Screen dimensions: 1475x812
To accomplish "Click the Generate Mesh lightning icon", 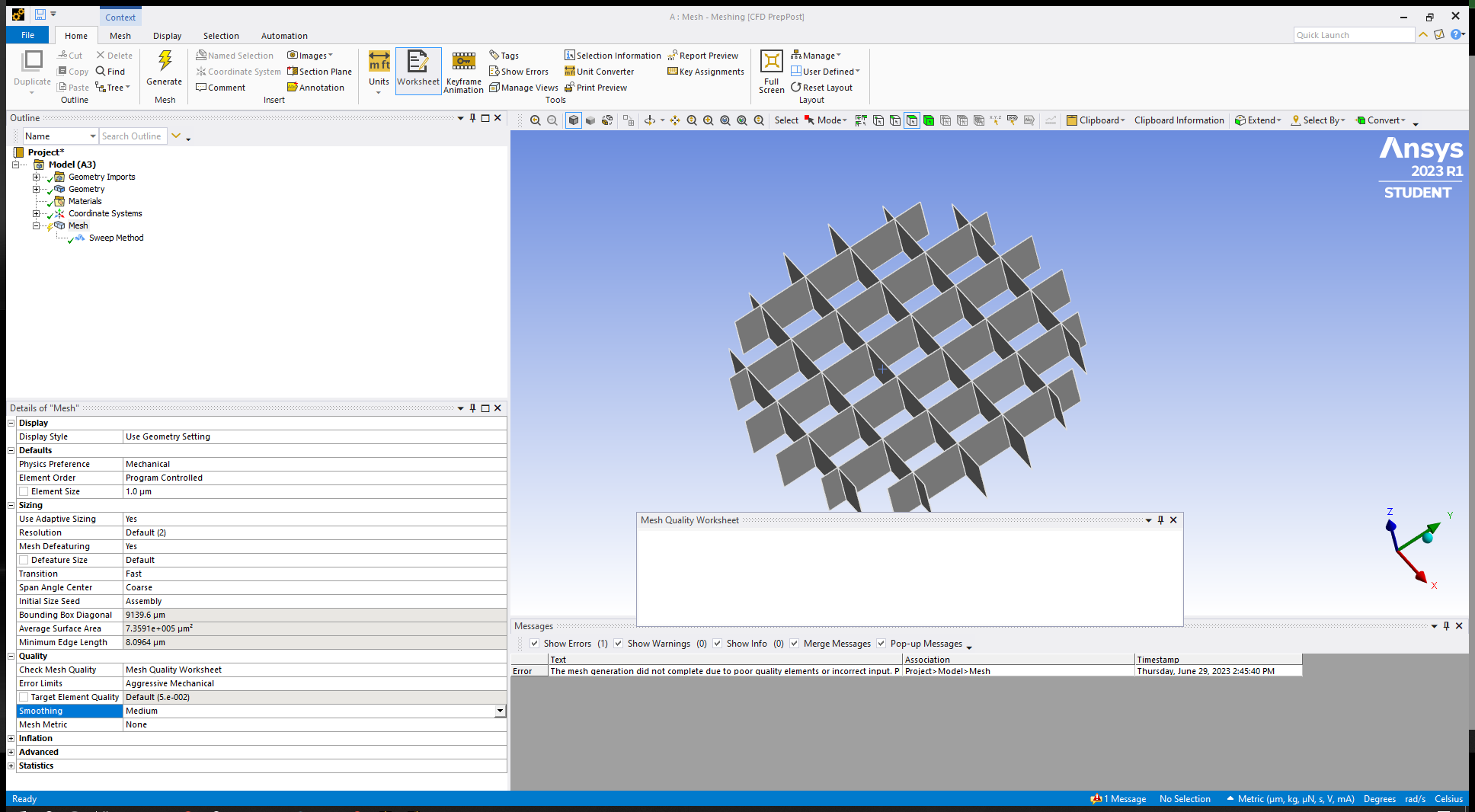I will pos(165,61).
